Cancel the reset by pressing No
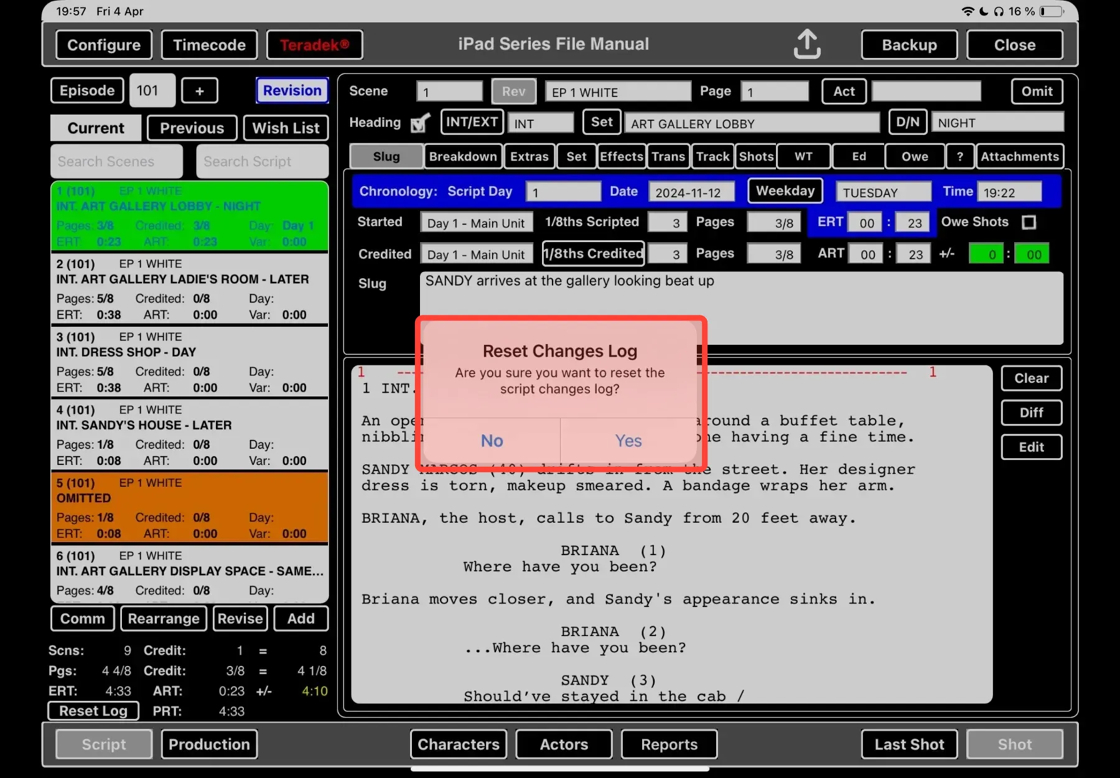Screen dimensions: 1120x778 [491, 440]
